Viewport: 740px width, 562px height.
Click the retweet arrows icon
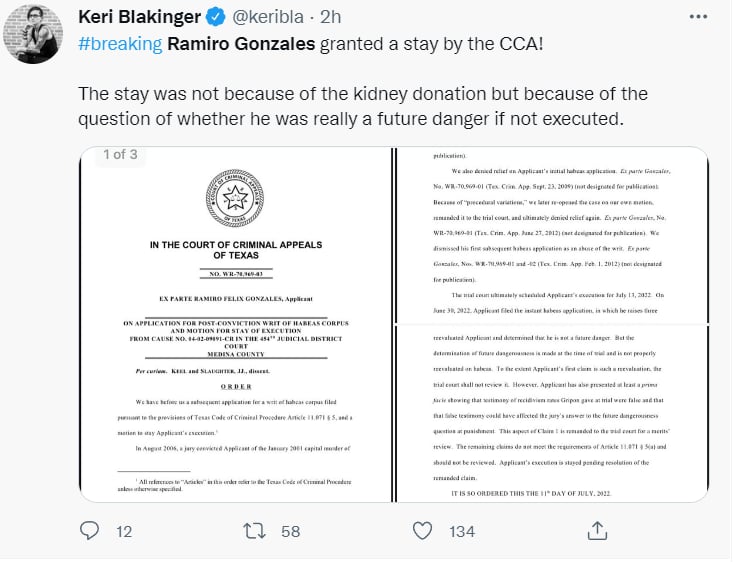click(254, 531)
